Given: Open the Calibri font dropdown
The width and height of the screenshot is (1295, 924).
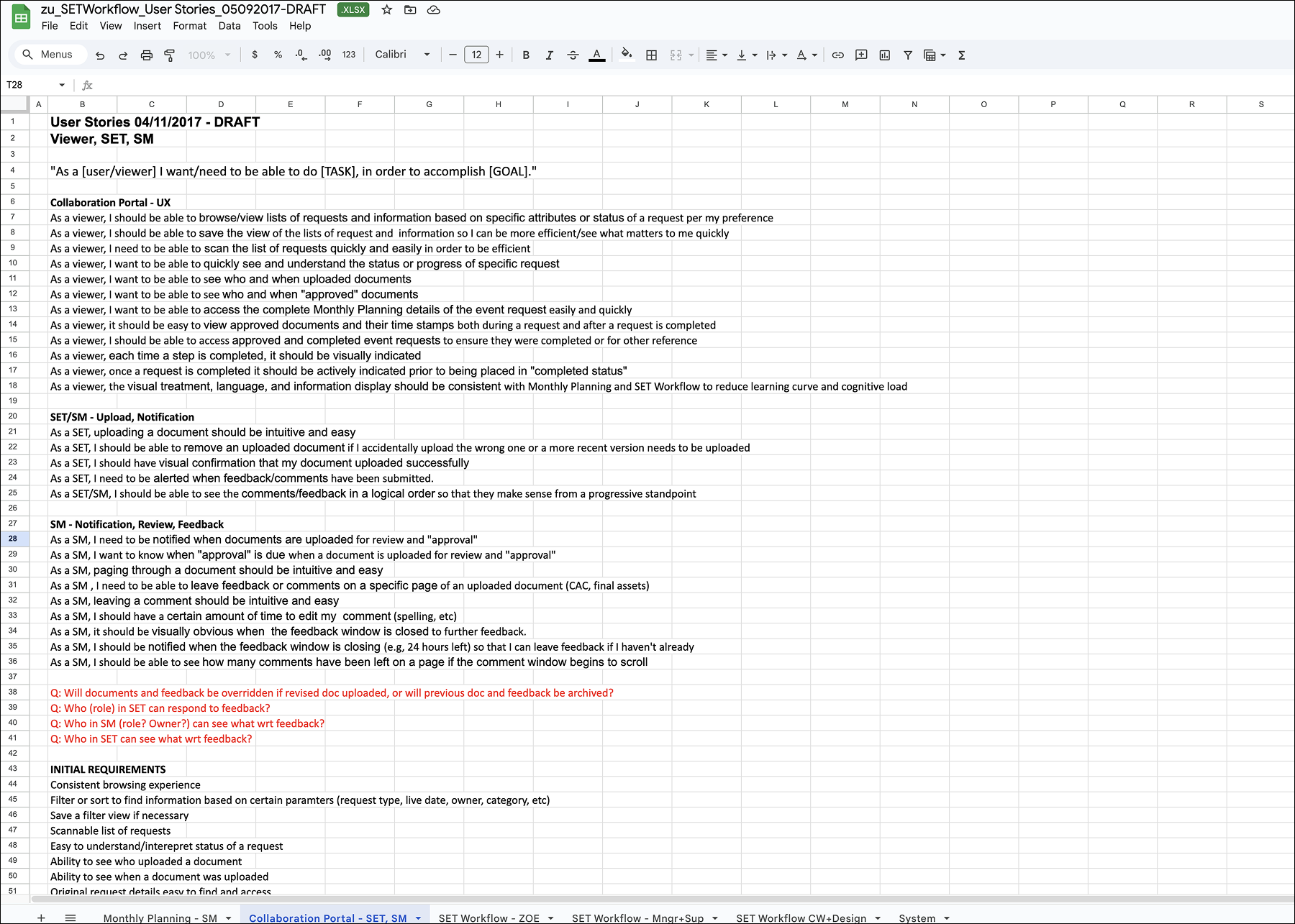Looking at the screenshot, I should point(403,55).
